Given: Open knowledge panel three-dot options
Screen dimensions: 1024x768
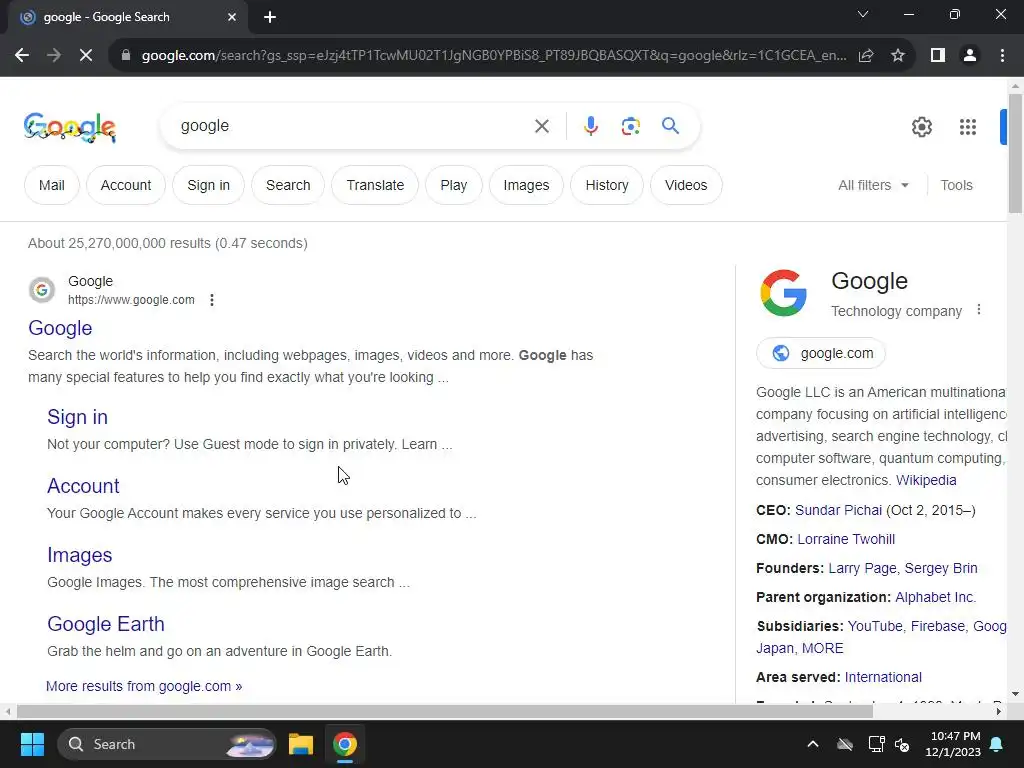Looking at the screenshot, I should [978, 310].
